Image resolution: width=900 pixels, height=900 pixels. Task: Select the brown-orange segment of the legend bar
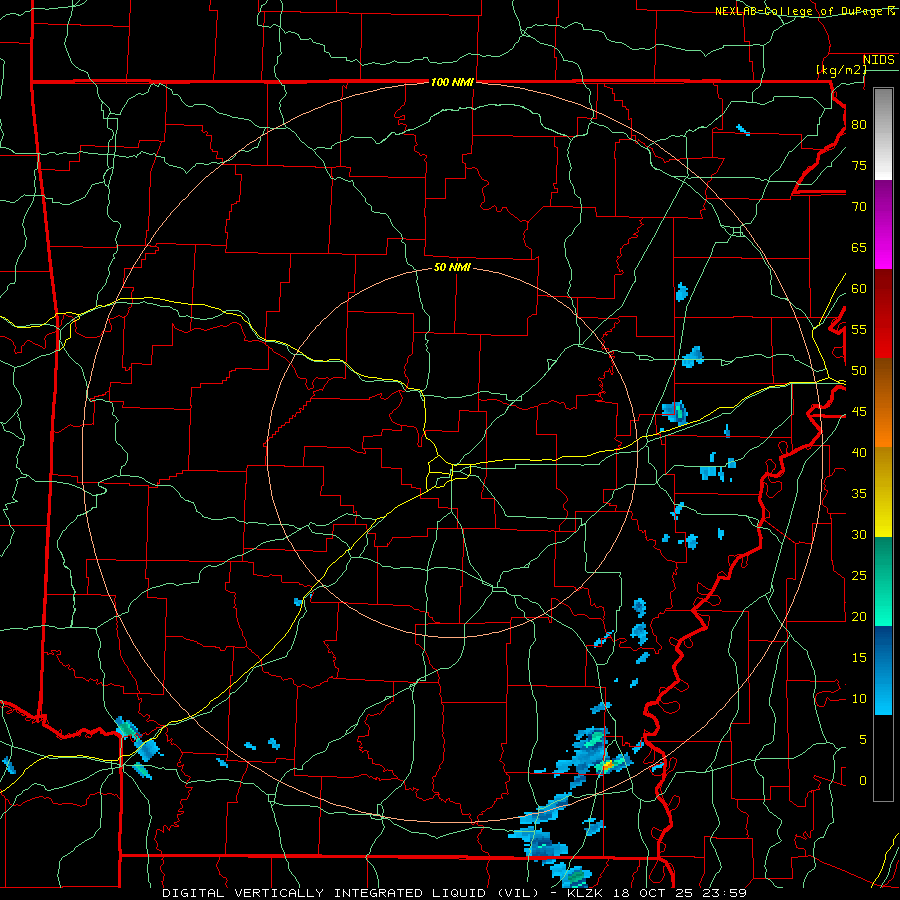tap(883, 403)
